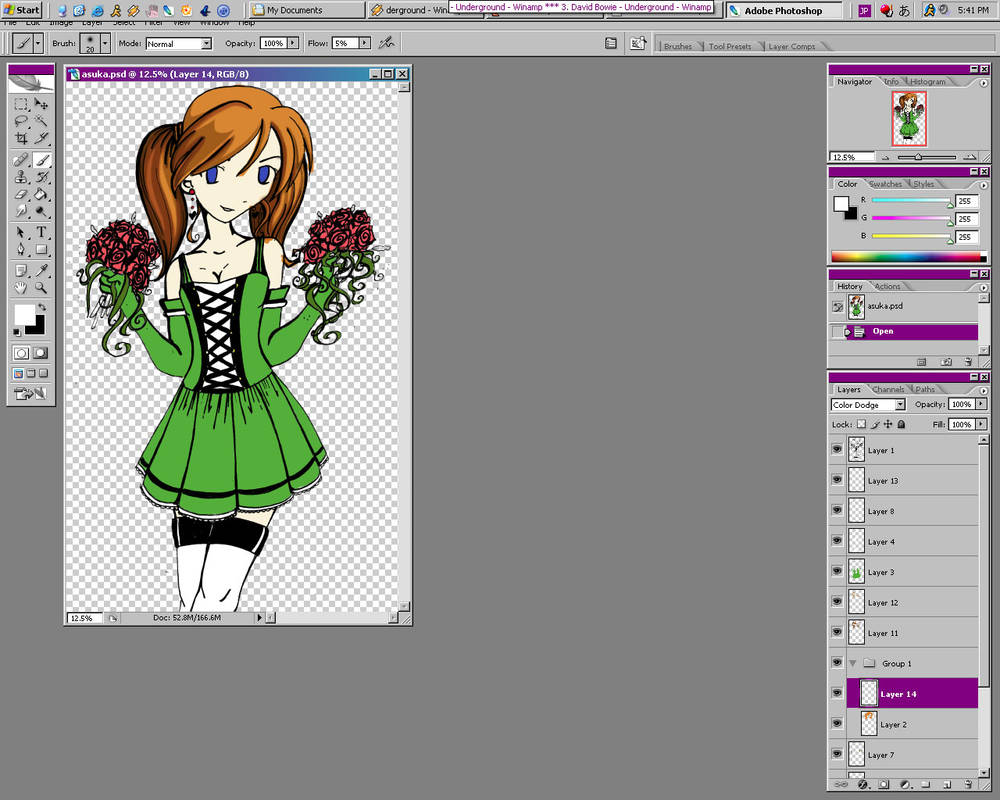The height and width of the screenshot is (800, 1000).
Task: Select the Clone Stamp tool
Action: [21, 177]
